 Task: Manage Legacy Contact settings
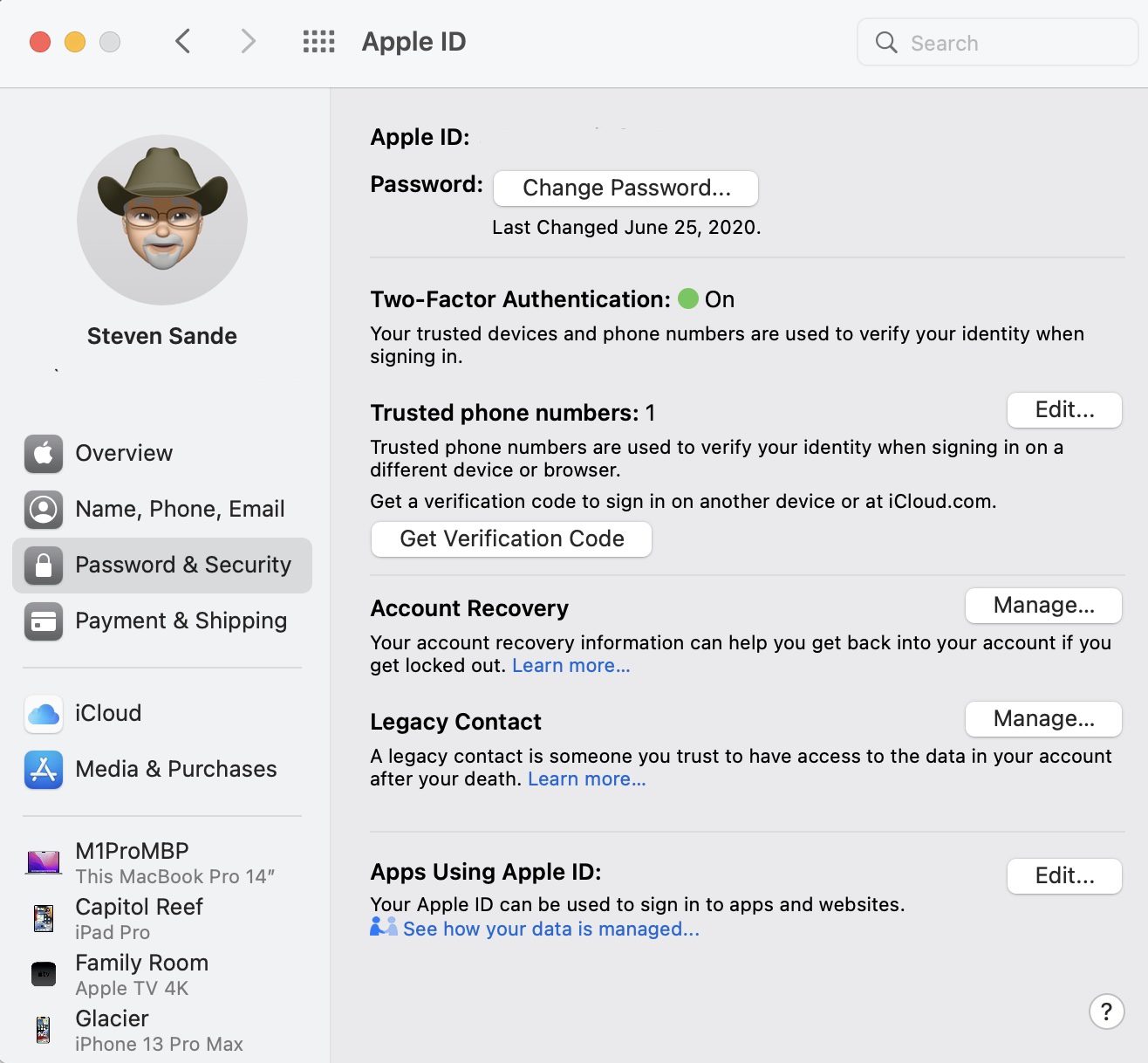click(1042, 719)
